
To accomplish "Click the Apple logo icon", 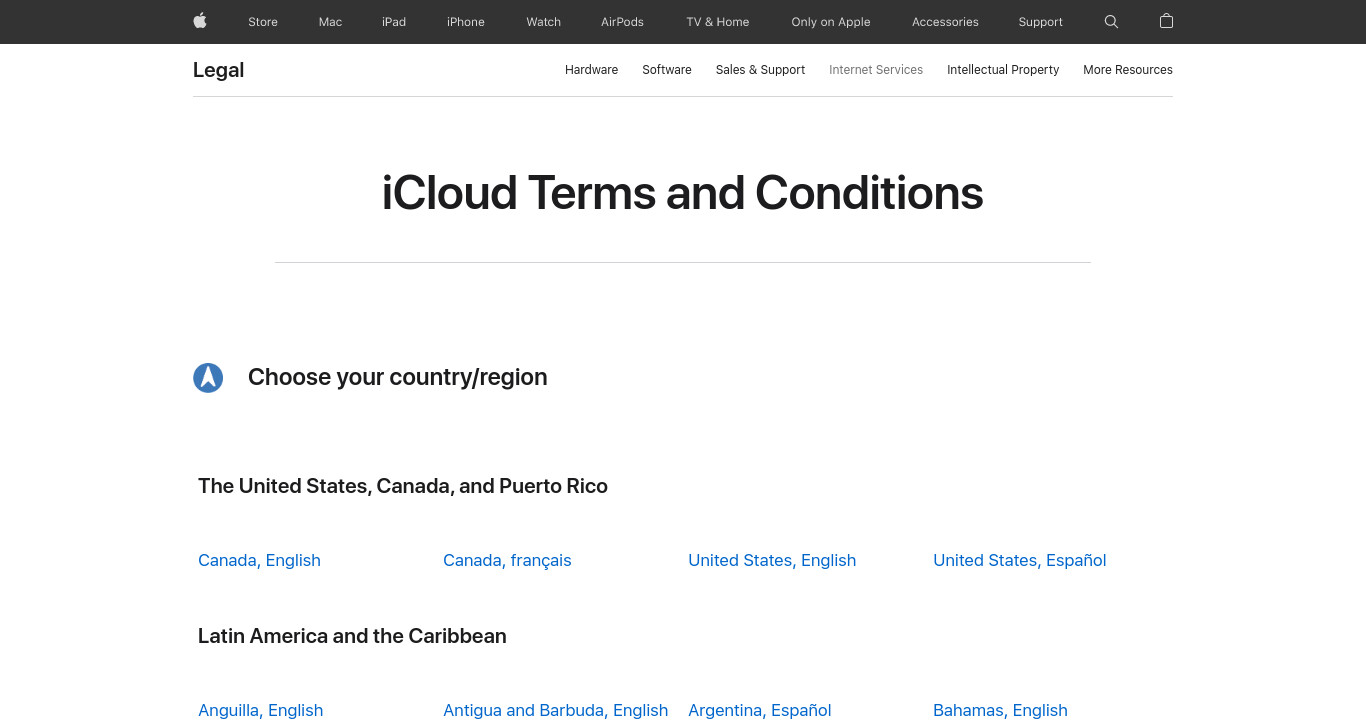I will (200, 21).
